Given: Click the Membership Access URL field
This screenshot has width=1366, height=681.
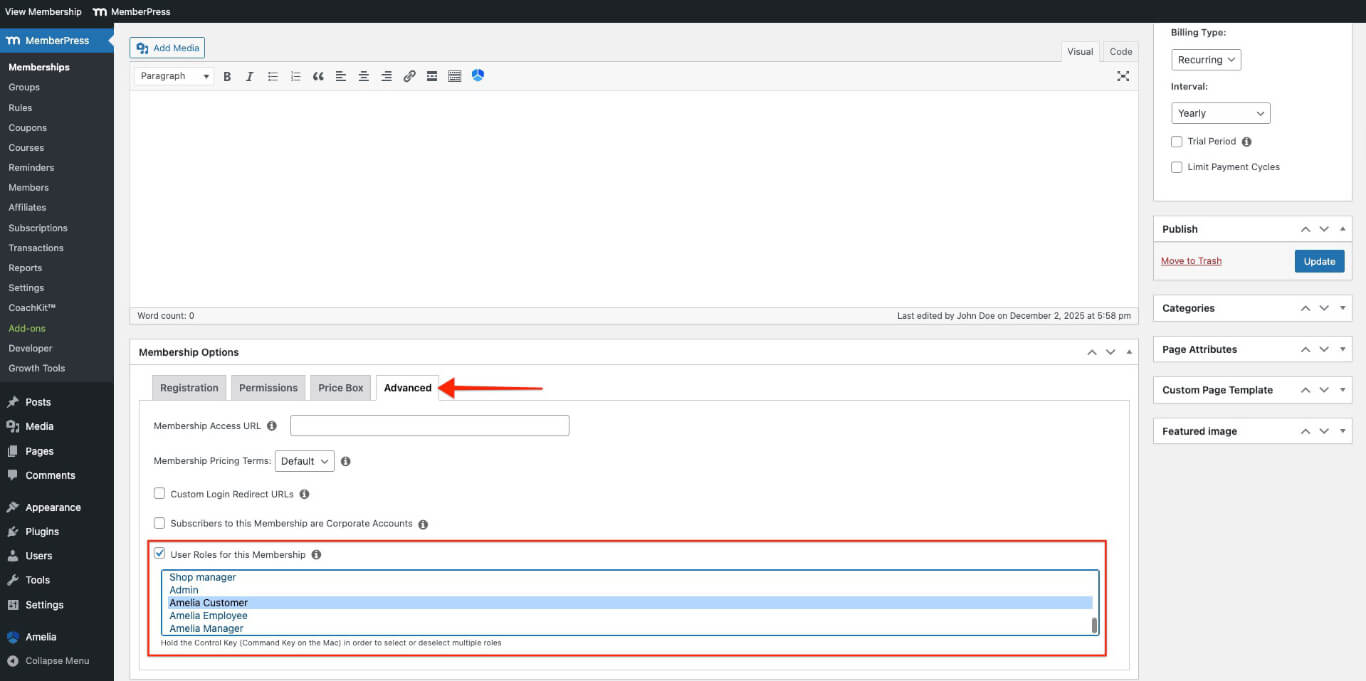Looking at the screenshot, I should (429, 426).
